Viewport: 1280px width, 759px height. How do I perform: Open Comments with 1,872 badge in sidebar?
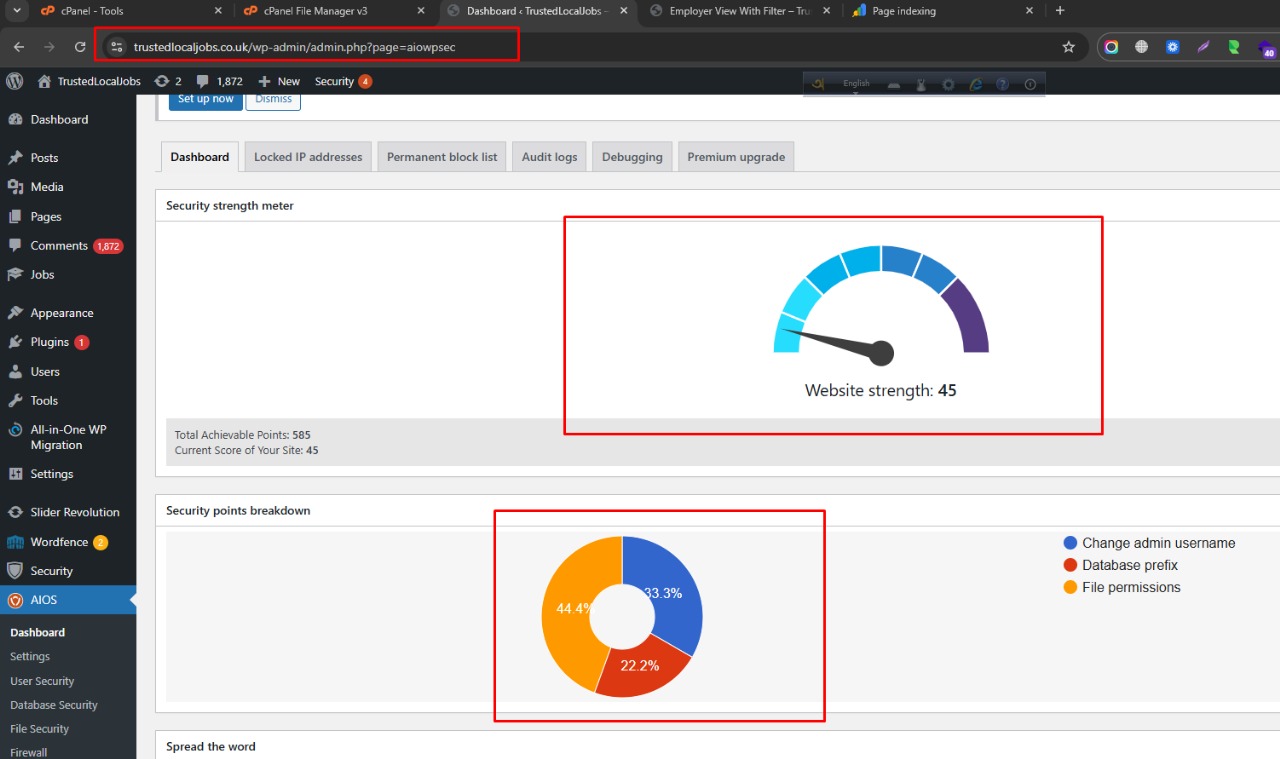click(x=68, y=245)
